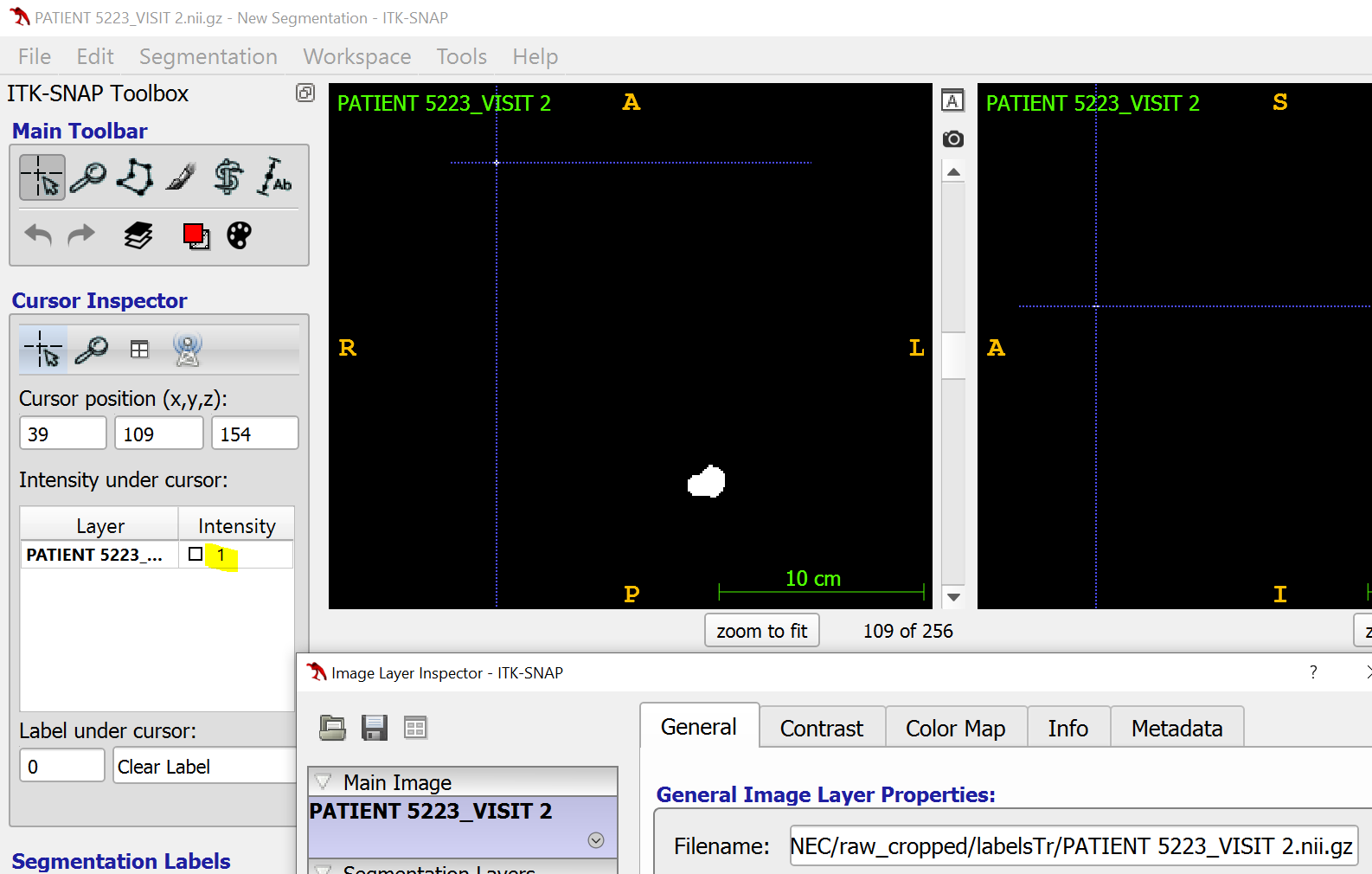Click the axial slice scrollbar down arrow
This screenshot has width=1372, height=874.
click(953, 597)
